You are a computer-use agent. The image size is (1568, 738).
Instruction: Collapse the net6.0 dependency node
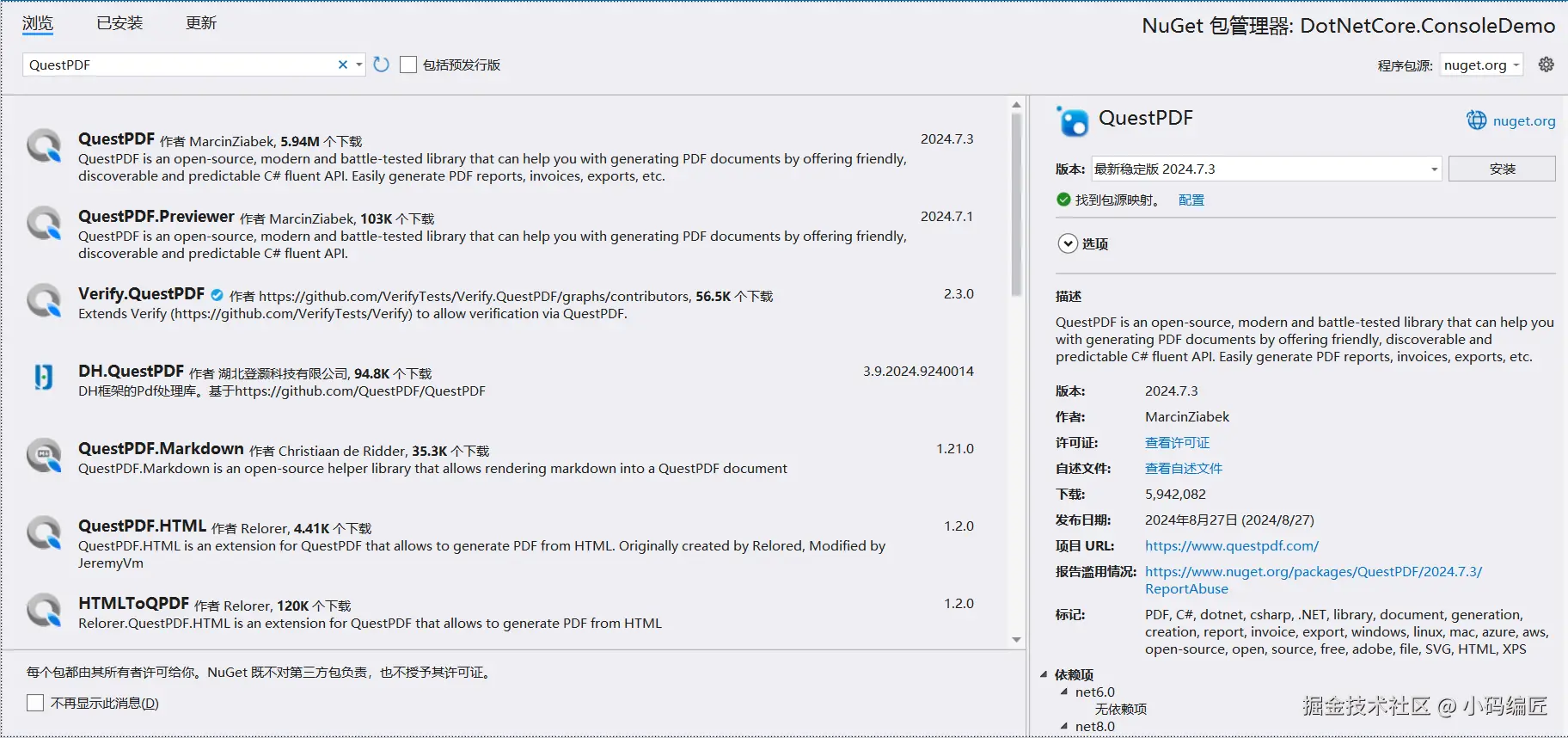point(1064,692)
